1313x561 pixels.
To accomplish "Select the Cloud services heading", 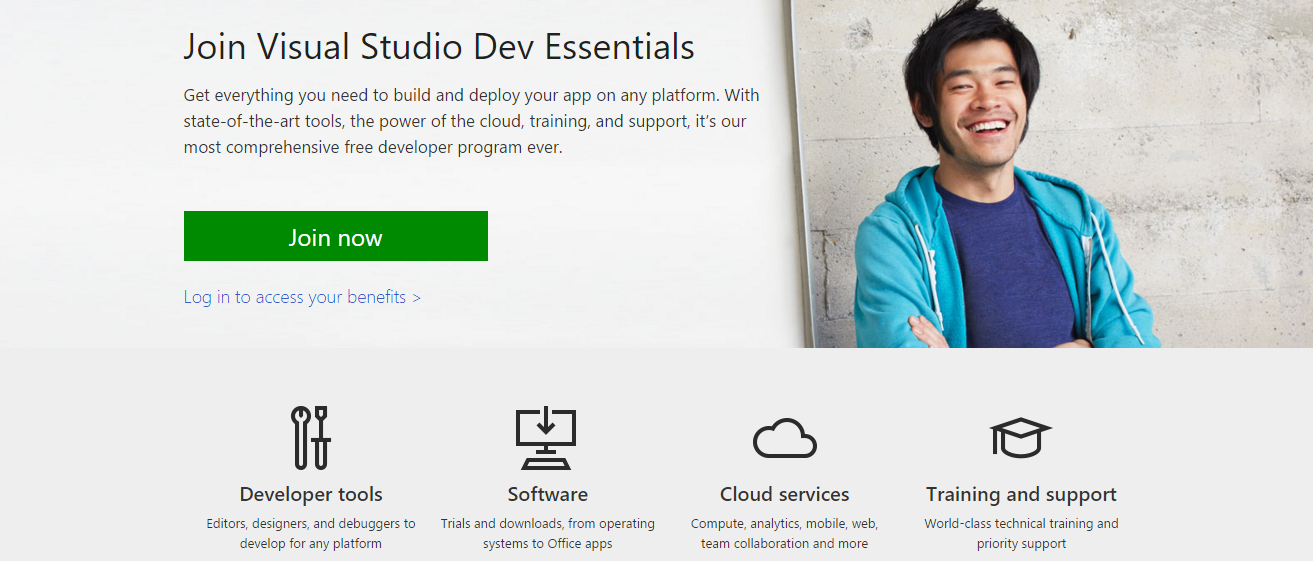I will 785,494.
